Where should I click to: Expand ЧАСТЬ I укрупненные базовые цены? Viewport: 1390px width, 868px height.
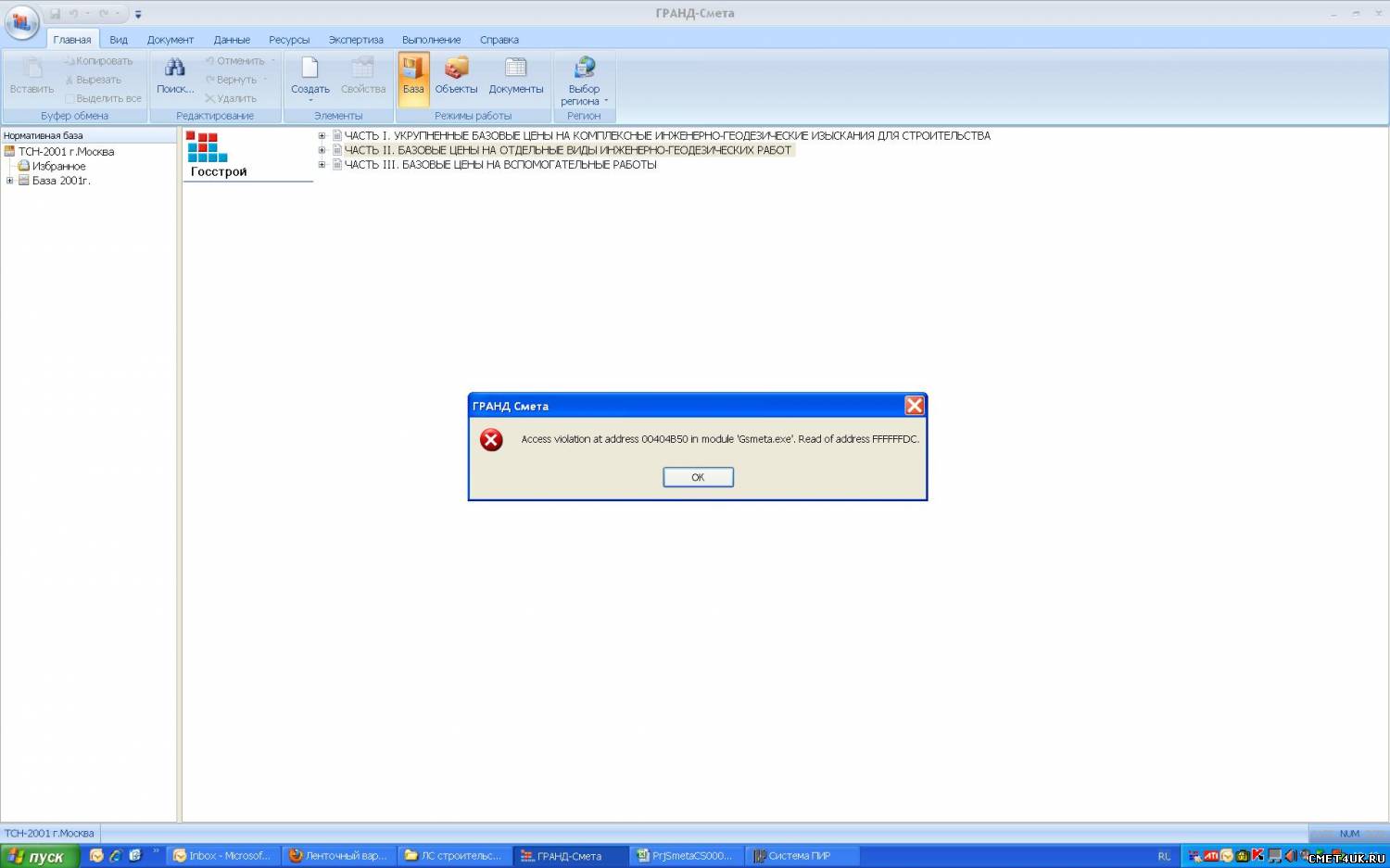322,136
